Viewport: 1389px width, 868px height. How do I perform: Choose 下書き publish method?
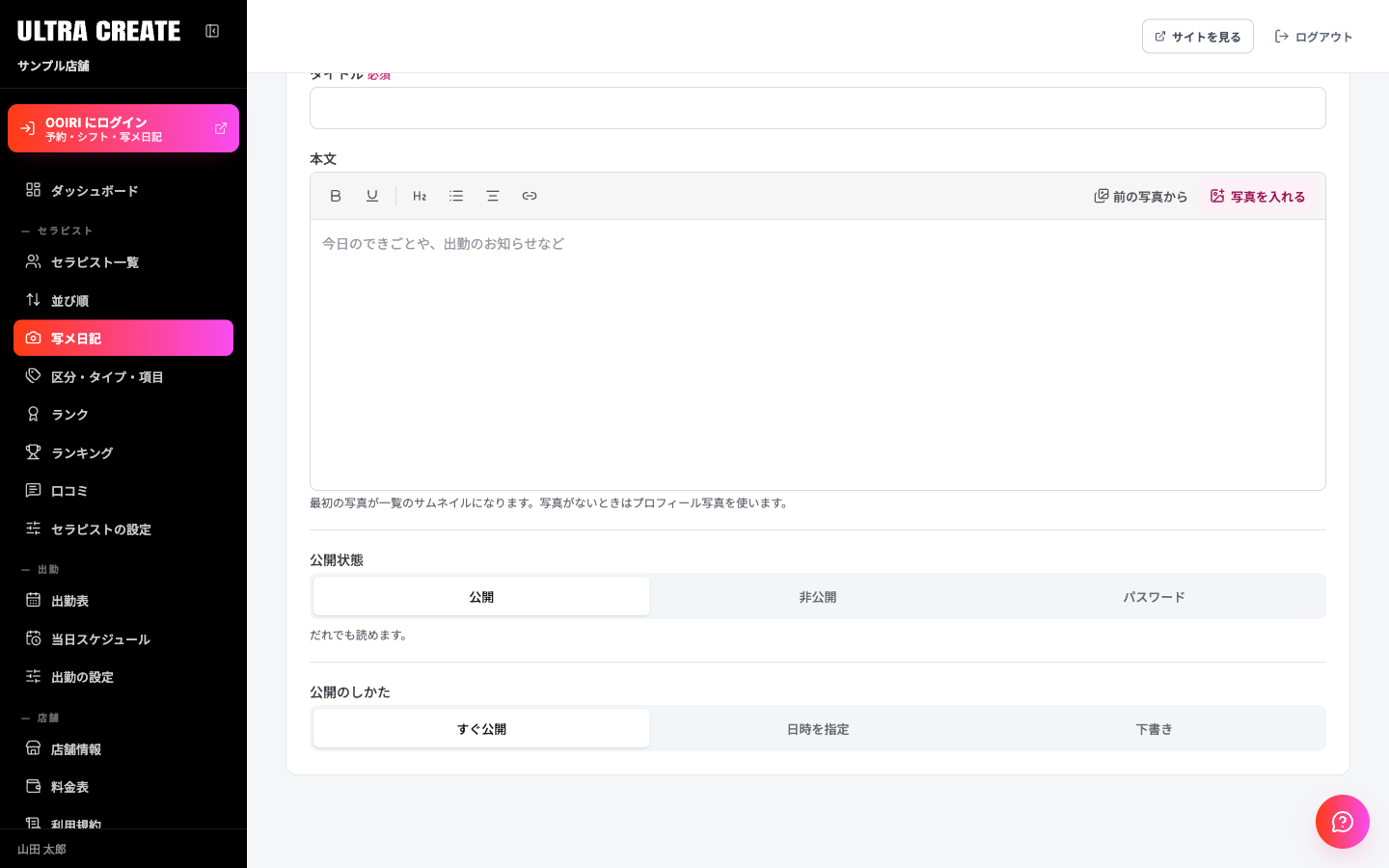(x=1154, y=728)
